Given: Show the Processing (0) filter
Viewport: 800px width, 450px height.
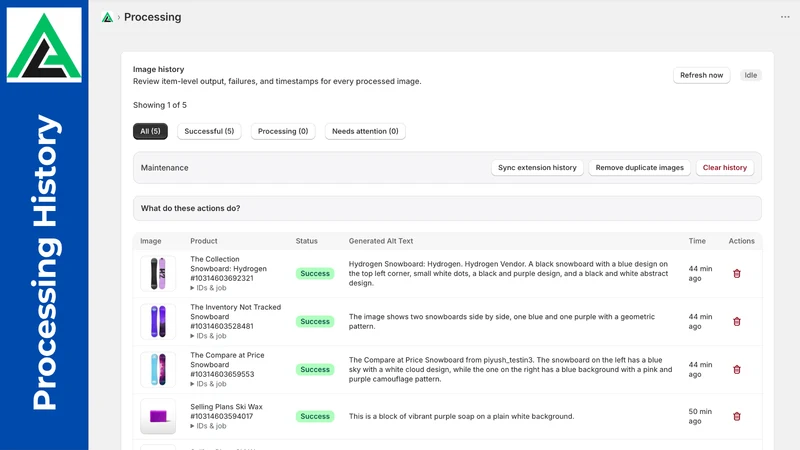Looking at the screenshot, I should point(283,131).
